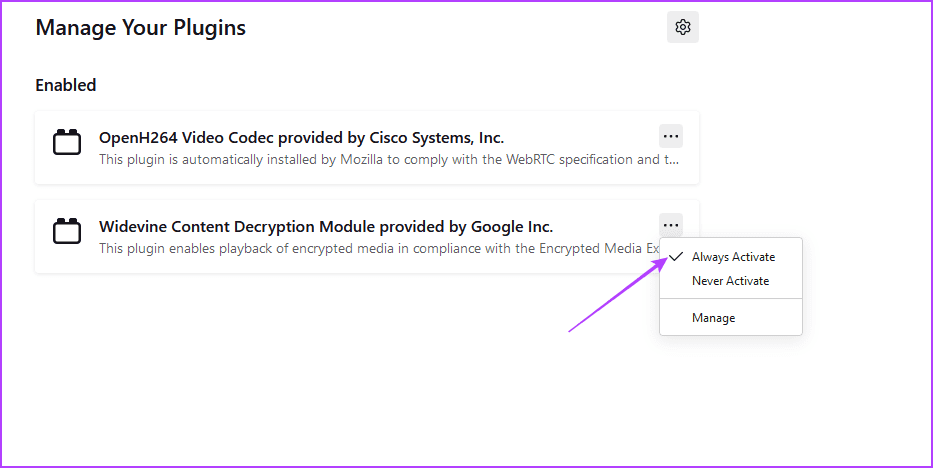Open the Widevine Content Decryption Module title

(x=325, y=227)
